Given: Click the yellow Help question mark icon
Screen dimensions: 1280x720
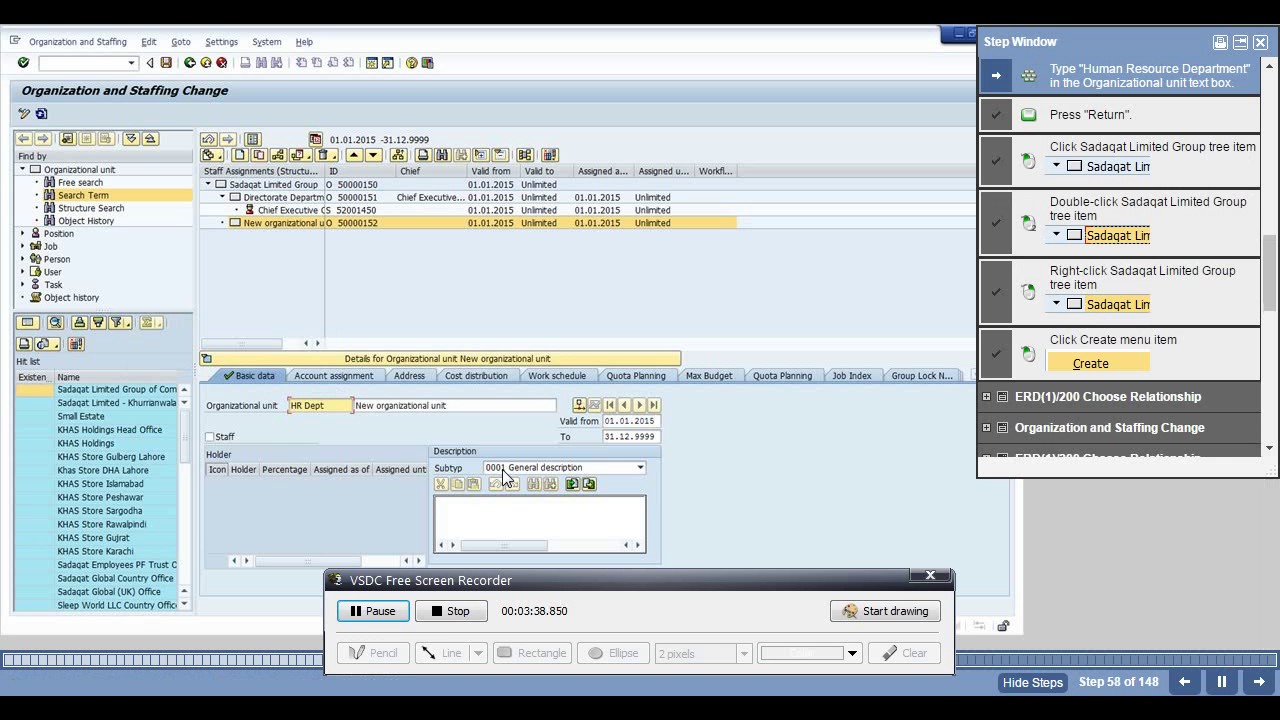Looking at the screenshot, I should click(411, 63).
